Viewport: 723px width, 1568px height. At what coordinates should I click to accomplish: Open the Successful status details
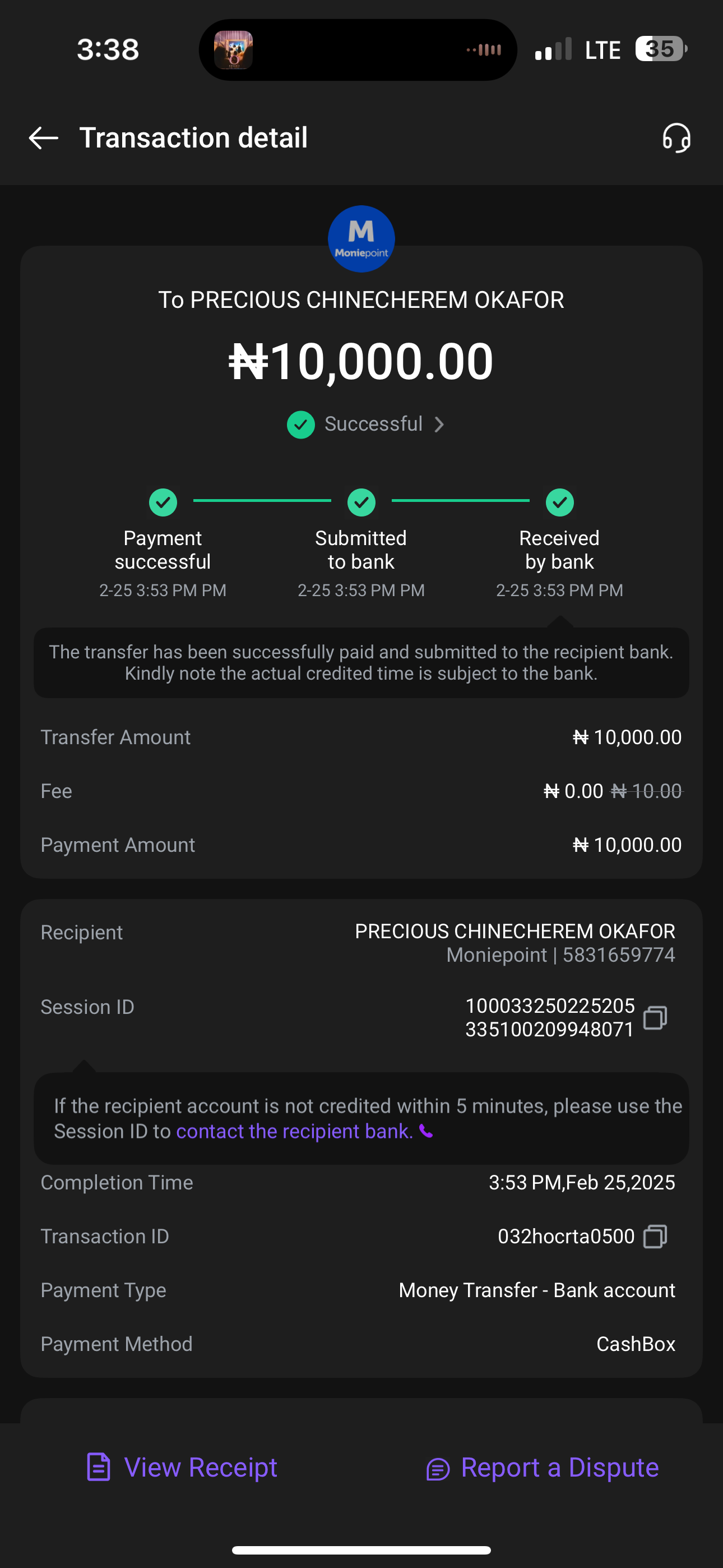coord(373,425)
